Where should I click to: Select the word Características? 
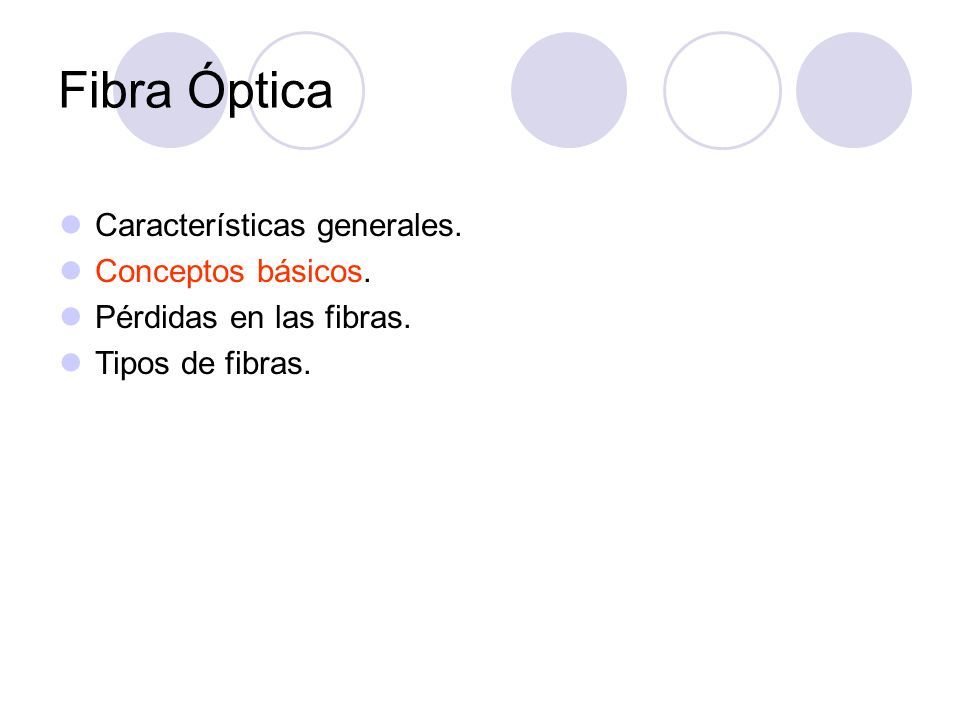[200, 225]
